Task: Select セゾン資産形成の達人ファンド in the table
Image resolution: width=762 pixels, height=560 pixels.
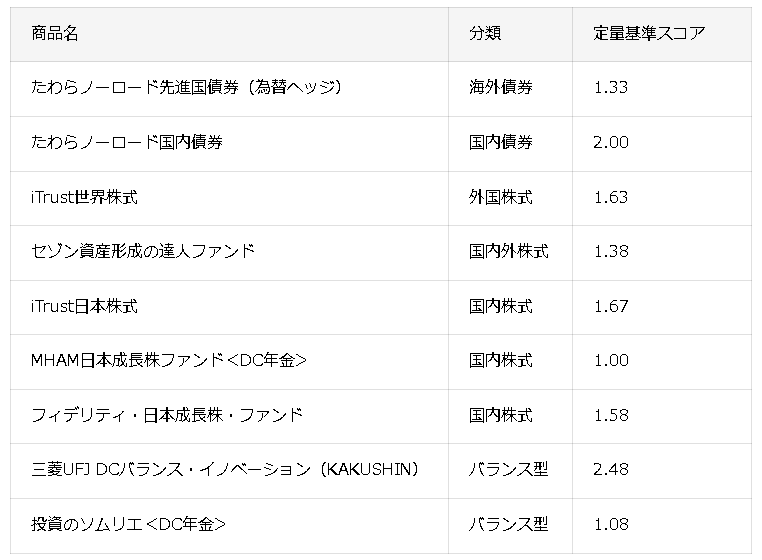Action: 143,251
